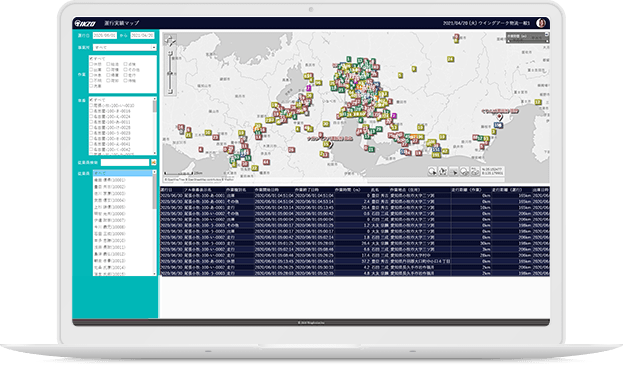Open the user avatar in header

click(x=541, y=23)
